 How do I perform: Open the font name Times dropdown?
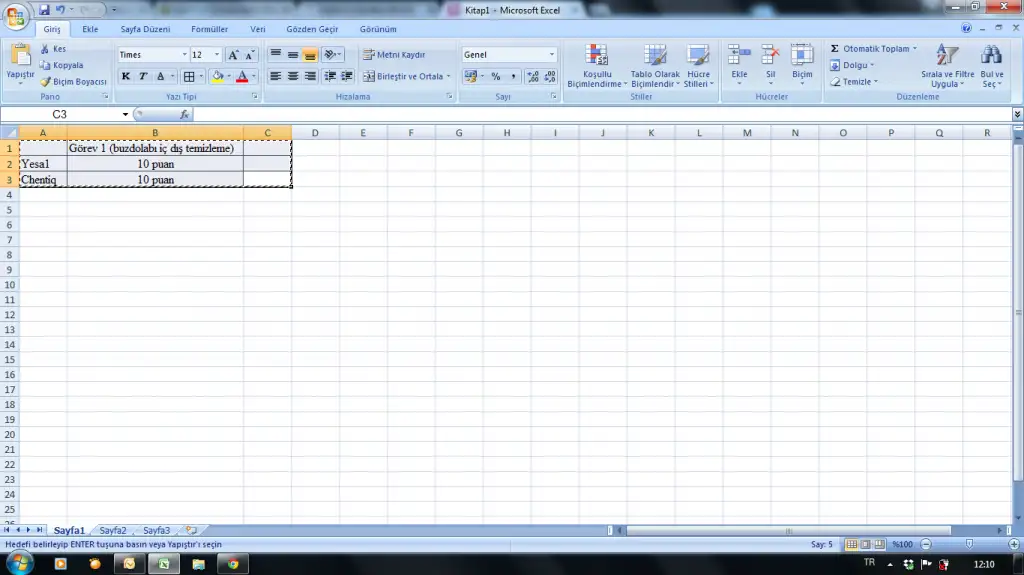point(184,55)
